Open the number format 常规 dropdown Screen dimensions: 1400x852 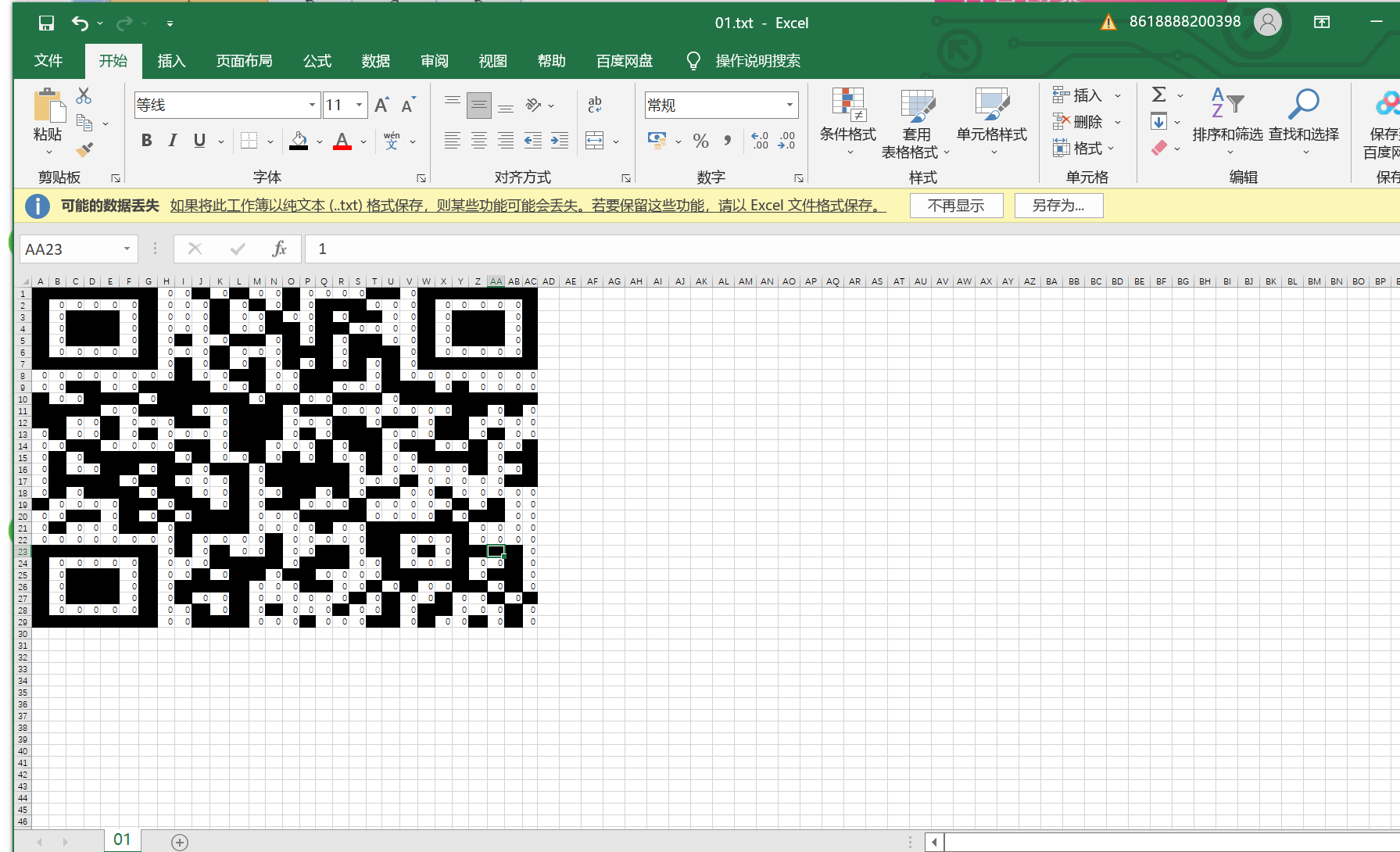[x=790, y=105]
